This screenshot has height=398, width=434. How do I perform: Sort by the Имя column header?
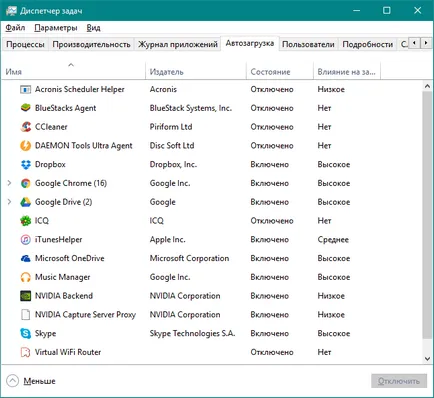(73, 71)
